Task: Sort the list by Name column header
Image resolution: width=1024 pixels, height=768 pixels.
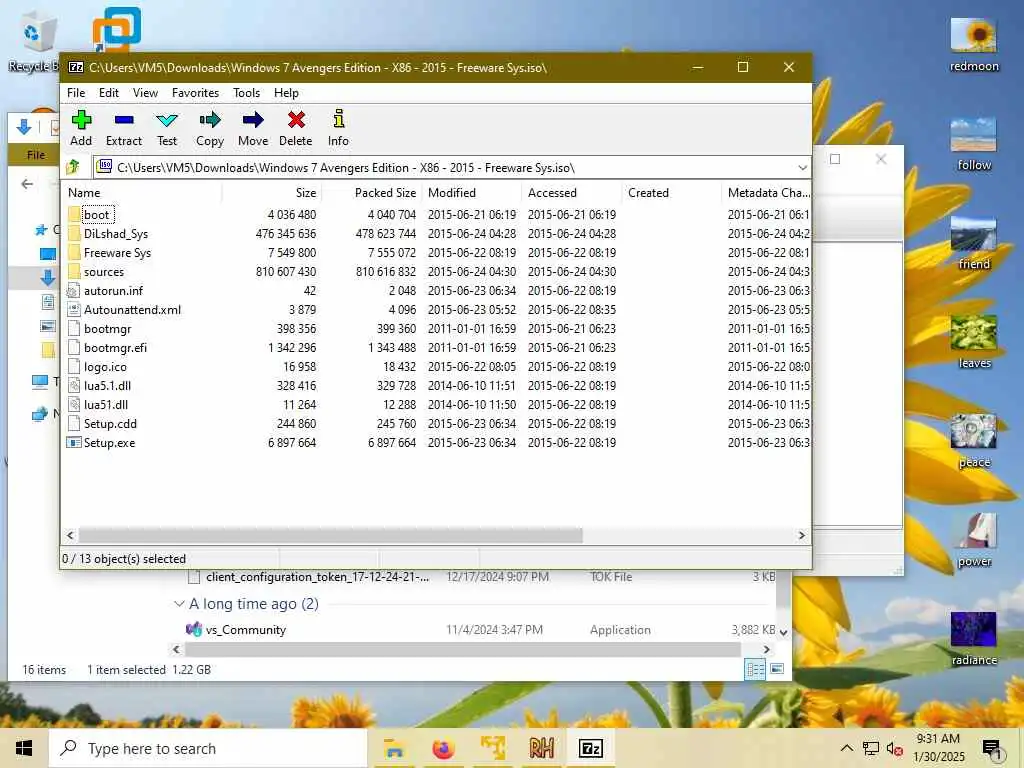Action: [142, 193]
